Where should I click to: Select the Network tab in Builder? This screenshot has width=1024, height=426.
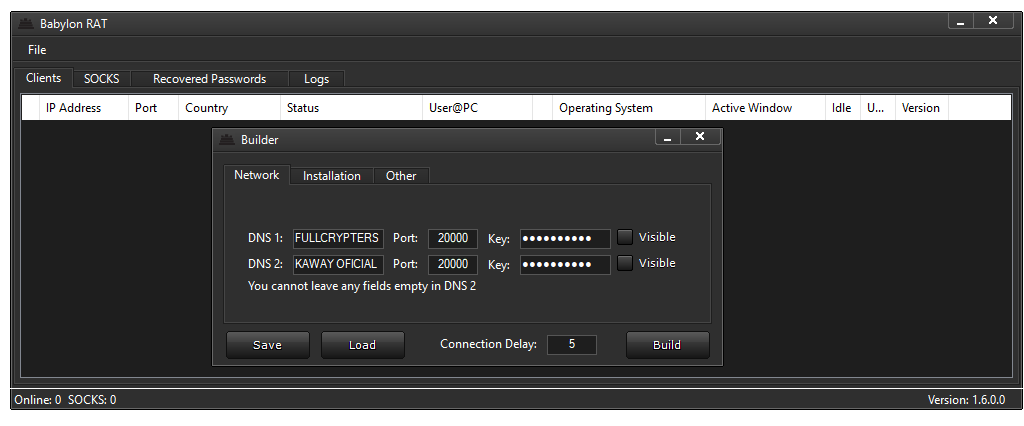tap(257, 174)
